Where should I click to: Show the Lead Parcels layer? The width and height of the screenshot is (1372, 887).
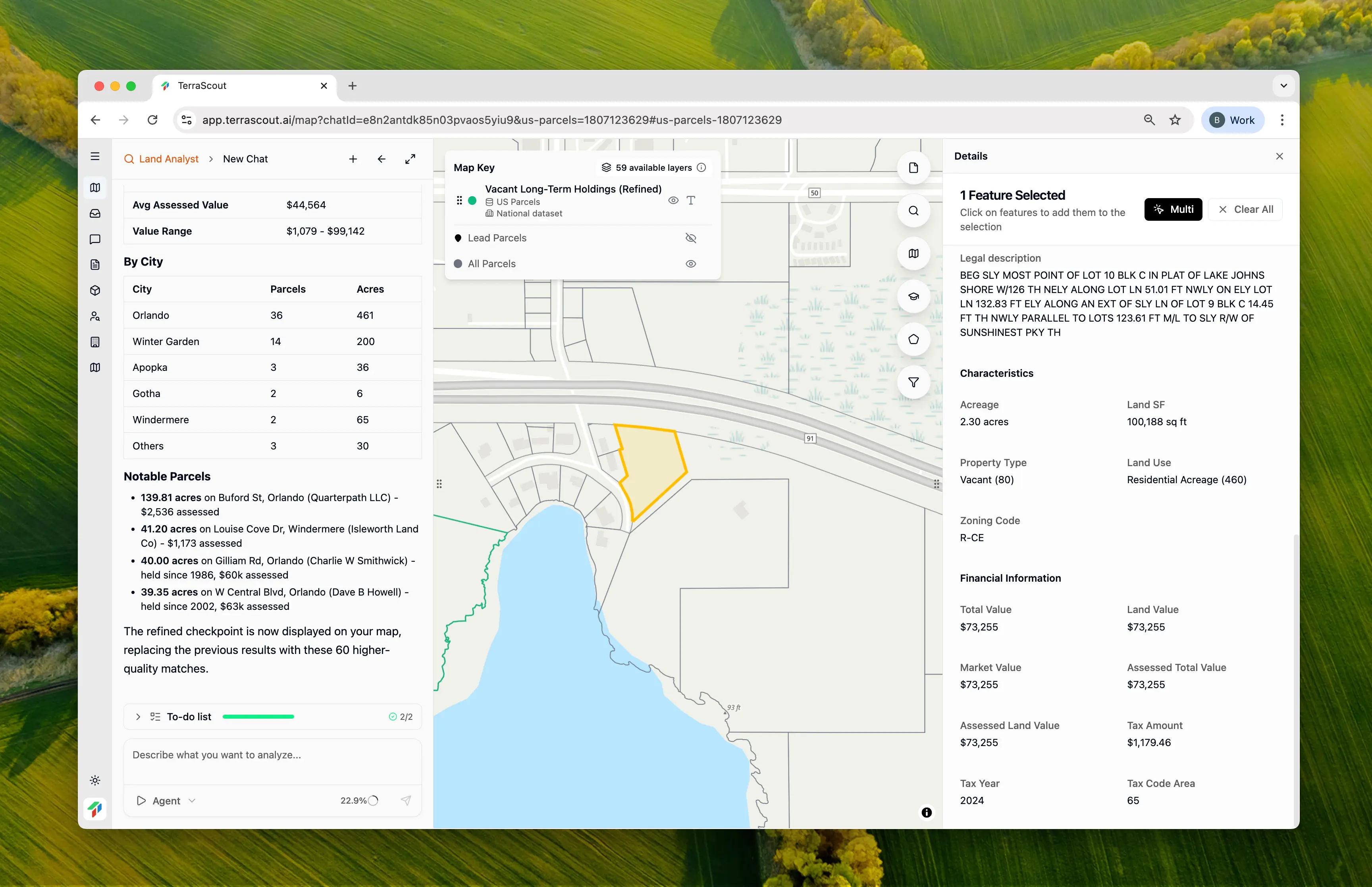[x=691, y=238]
